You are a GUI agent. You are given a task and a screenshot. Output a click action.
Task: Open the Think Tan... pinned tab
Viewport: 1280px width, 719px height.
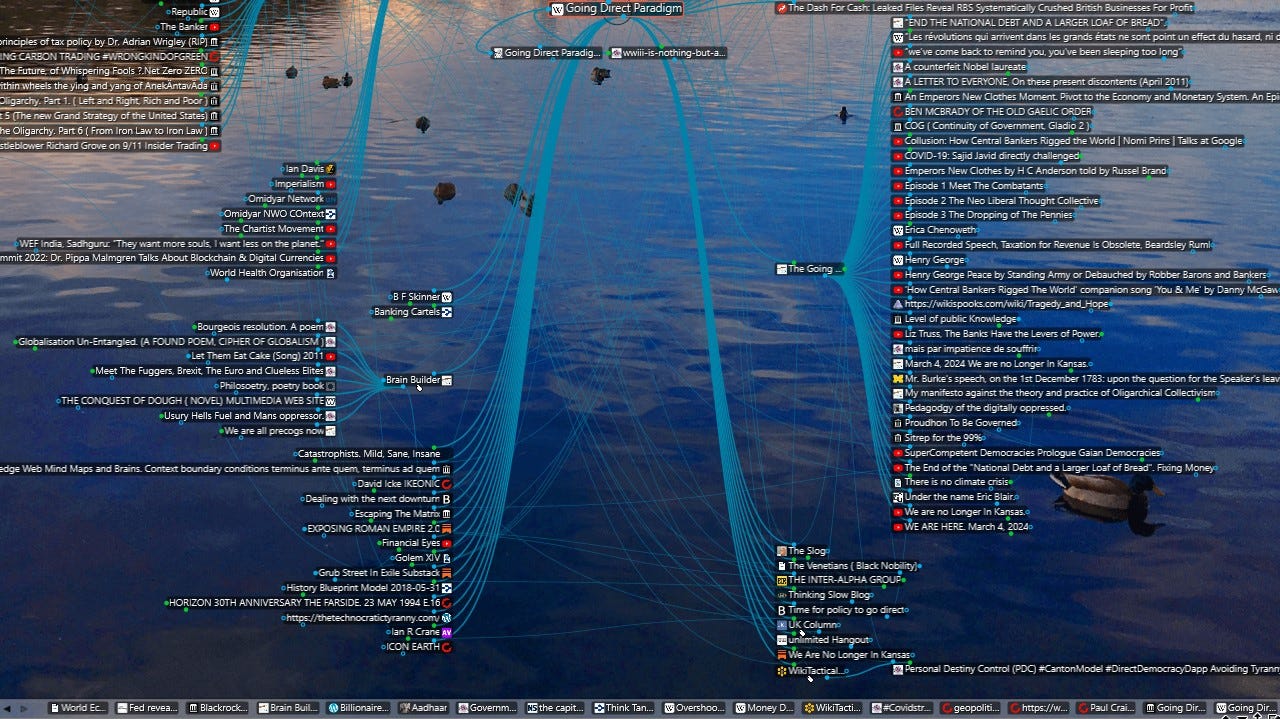tap(624, 708)
